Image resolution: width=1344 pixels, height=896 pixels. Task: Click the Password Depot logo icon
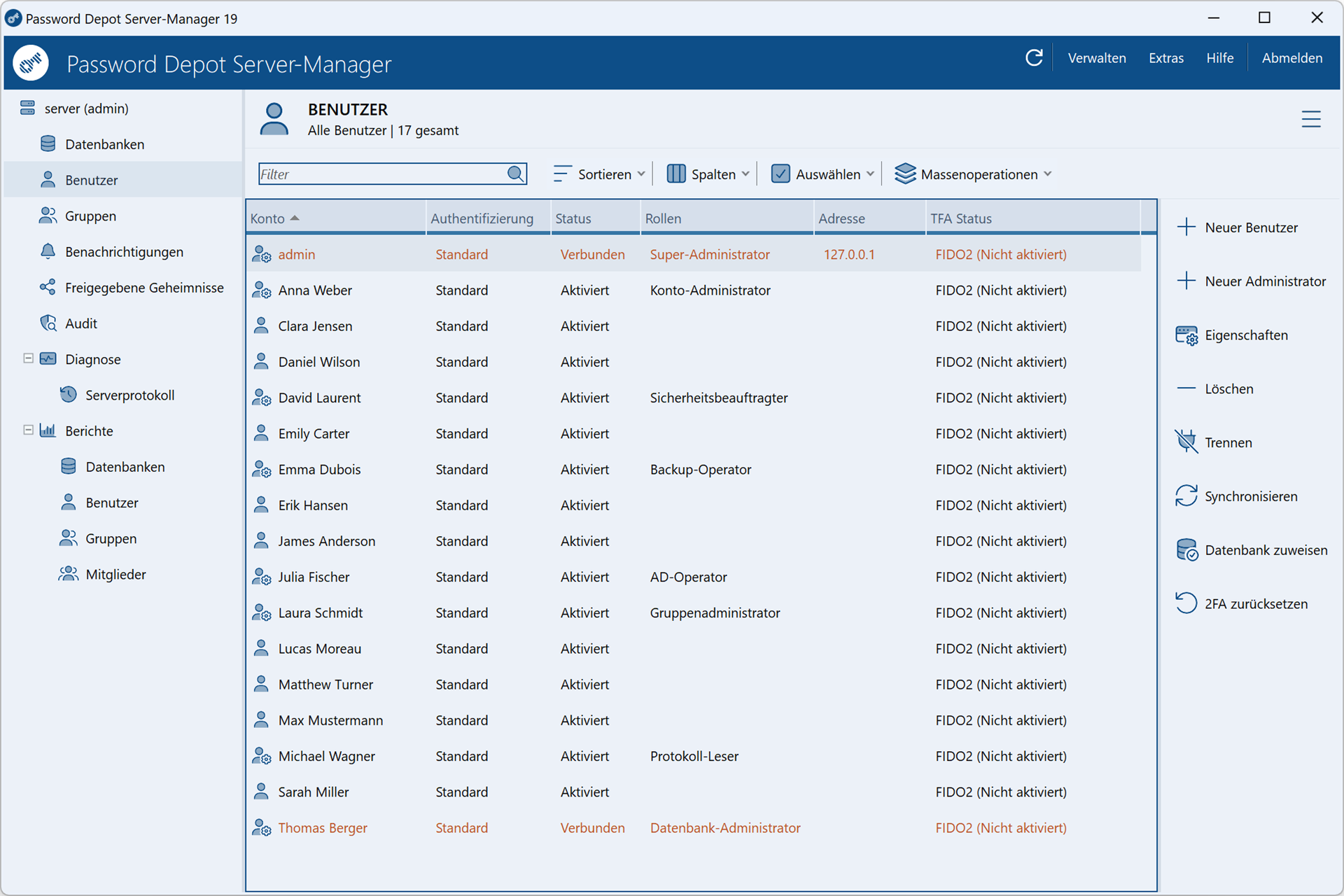(x=31, y=63)
